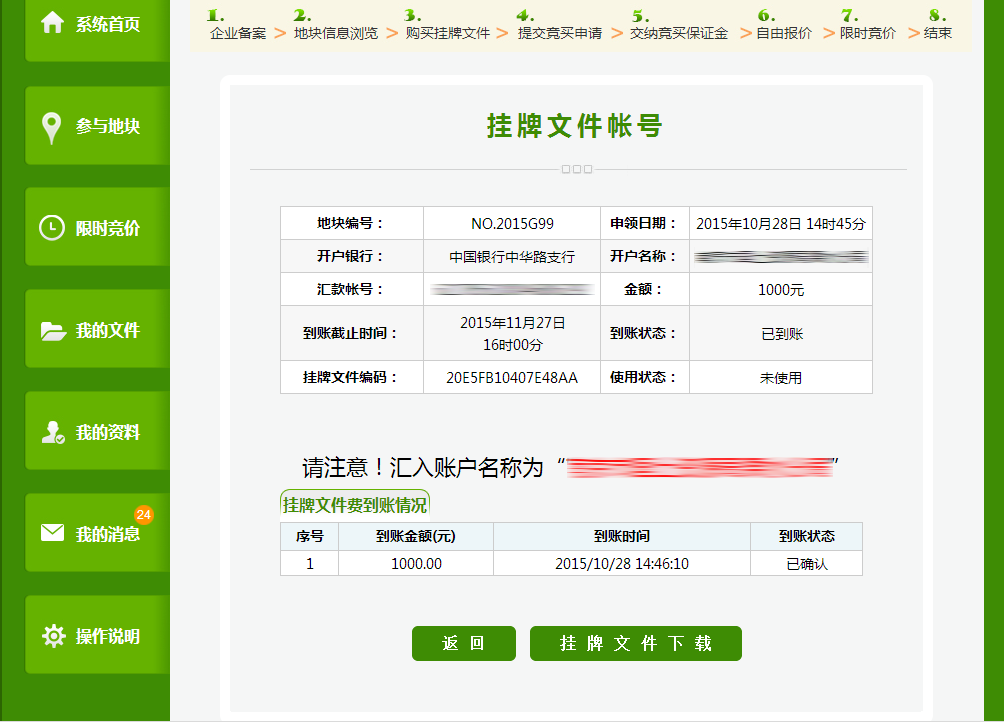This screenshot has height=722, width=1004.
Task: Click the envelope icon for 我的消息
Action: coord(52,533)
